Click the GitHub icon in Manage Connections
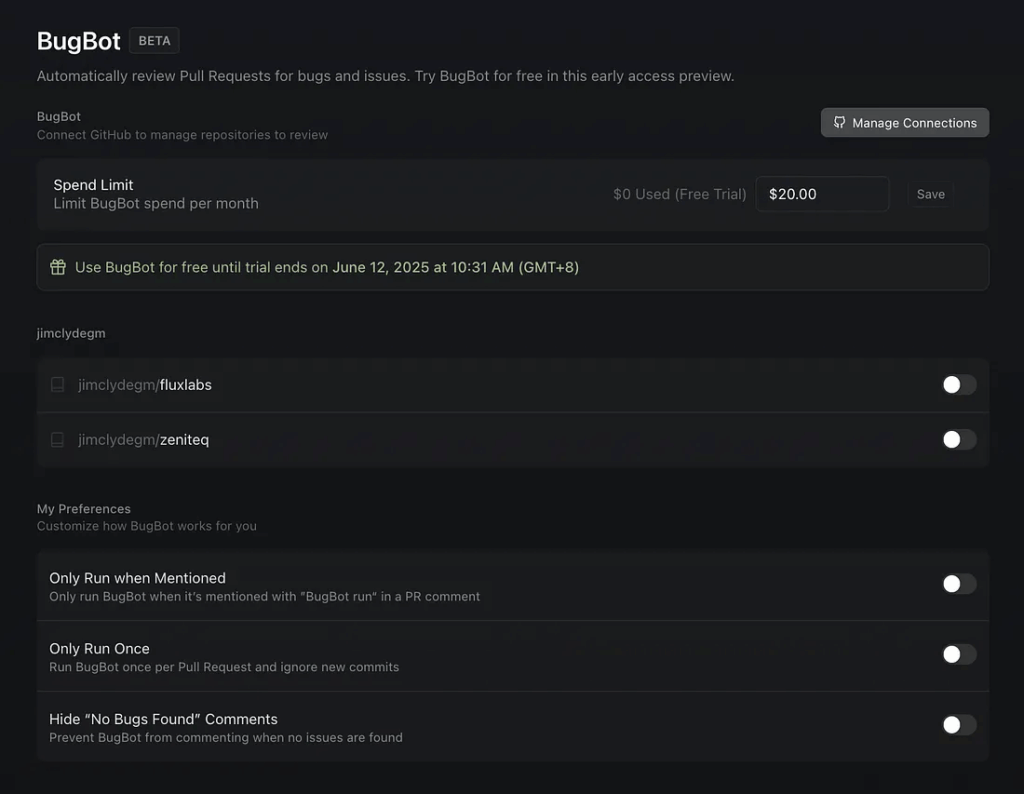The image size is (1024, 794). click(839, 123)
